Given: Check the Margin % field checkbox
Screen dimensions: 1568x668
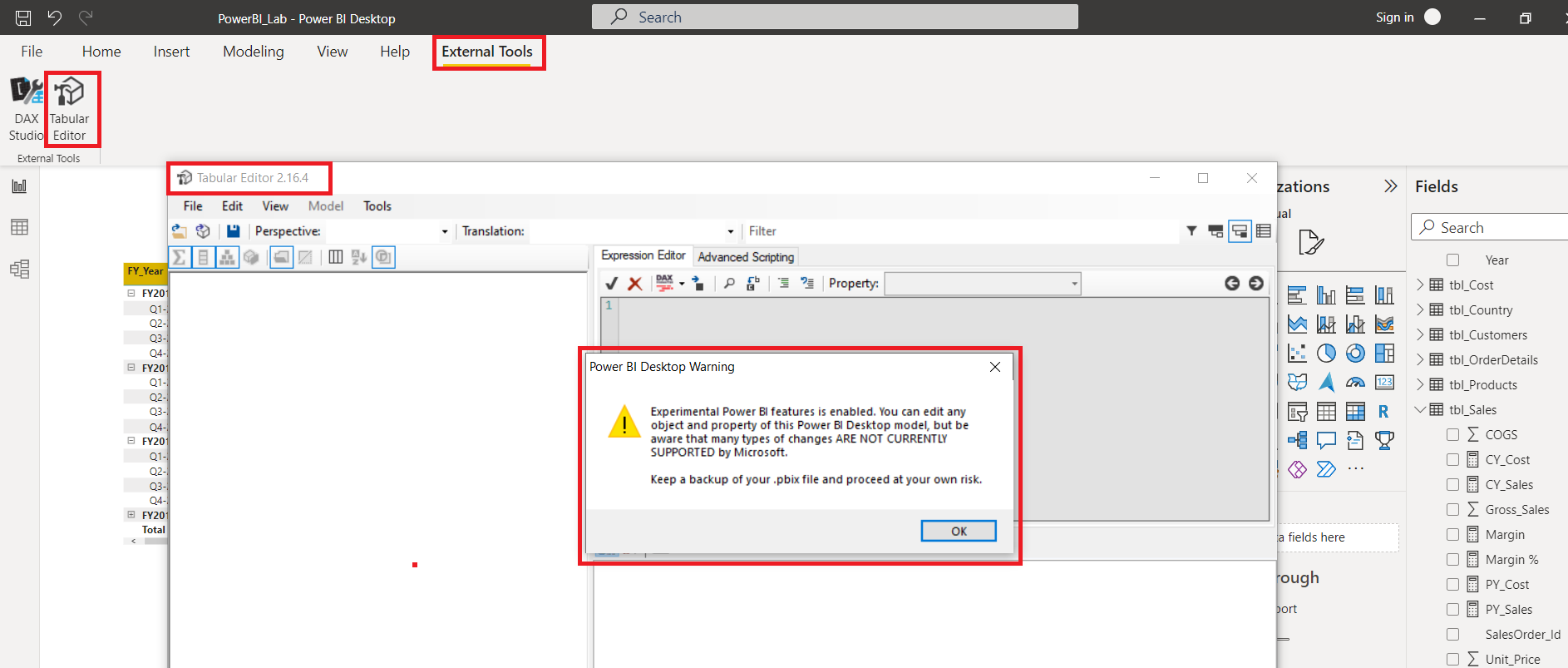Looking at the screenshot, I should pyautogui.click(x=1452, y=559).
